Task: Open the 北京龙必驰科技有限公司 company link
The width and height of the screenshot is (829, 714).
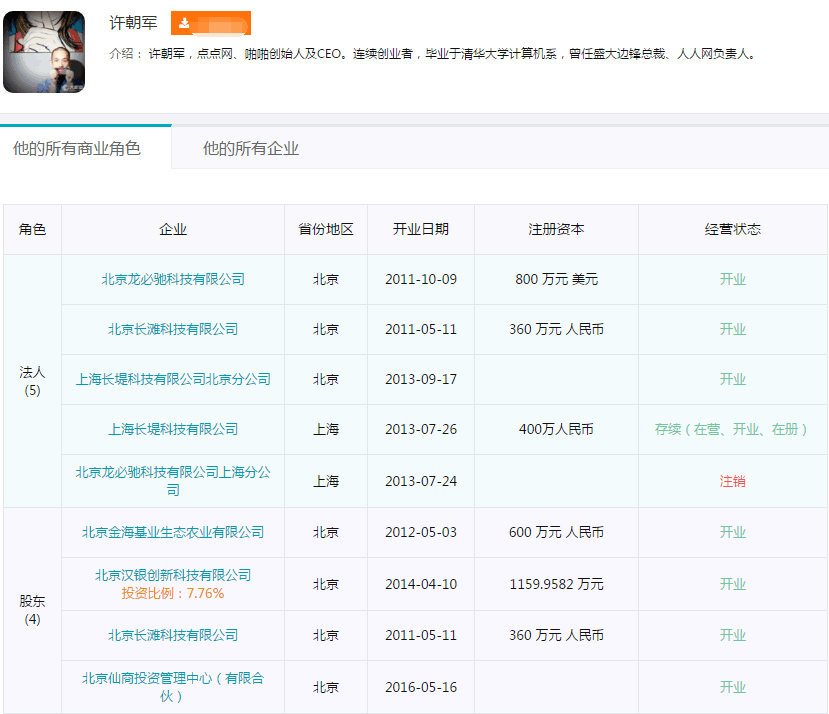Action: point(173,279)
